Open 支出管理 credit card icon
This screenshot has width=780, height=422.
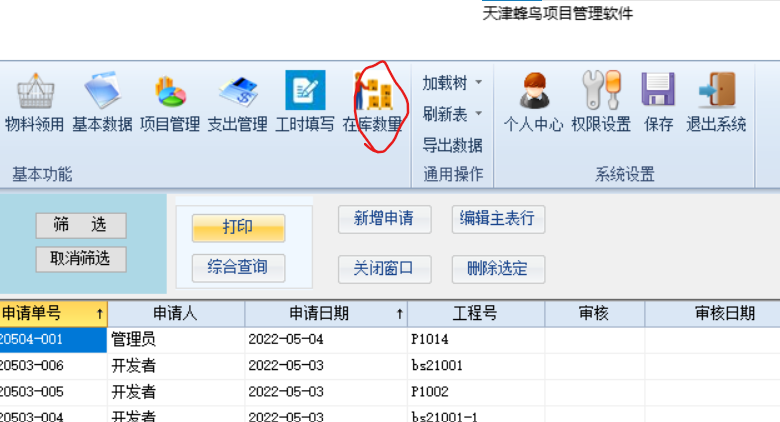pos(238,92)
